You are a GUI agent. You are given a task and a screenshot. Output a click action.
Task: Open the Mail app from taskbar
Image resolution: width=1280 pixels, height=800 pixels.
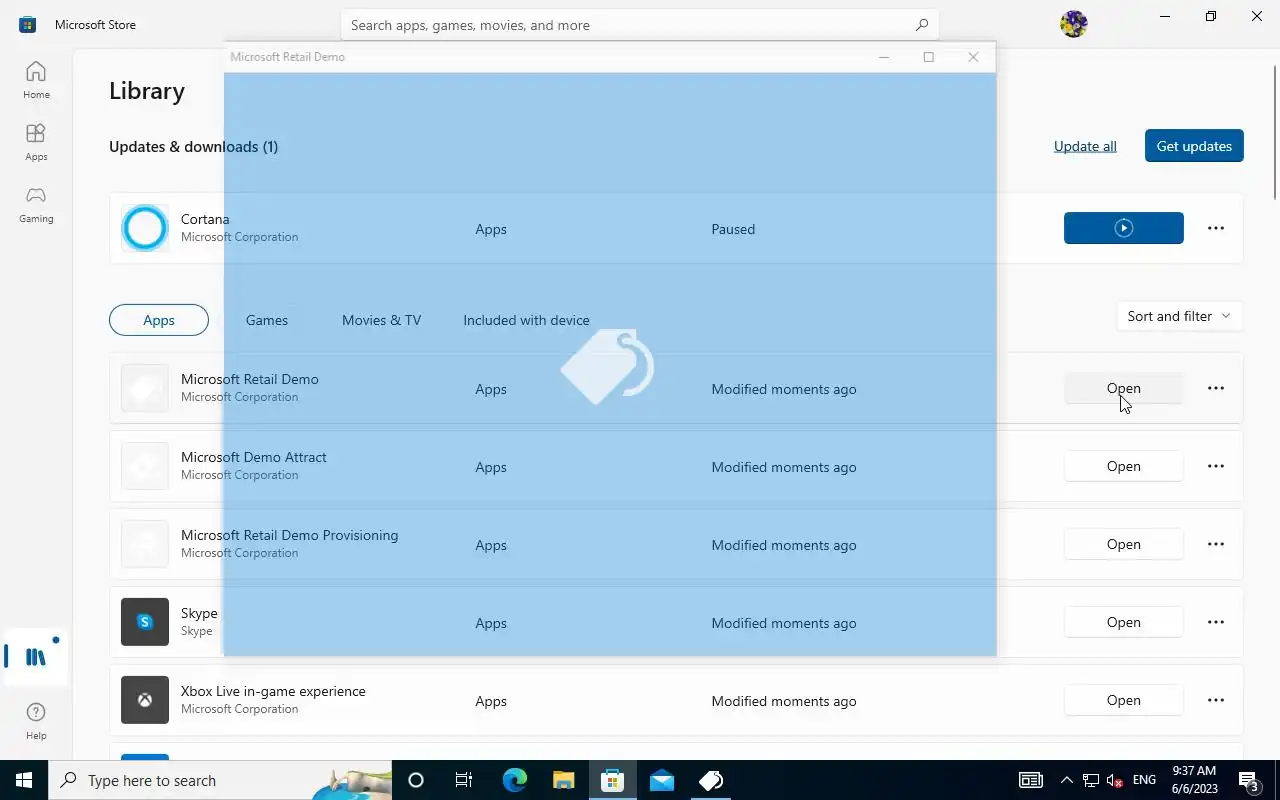661,780
